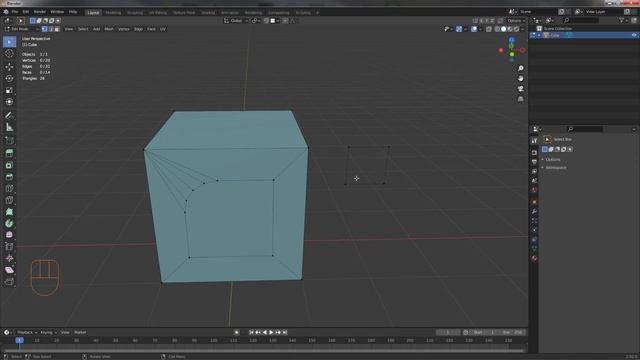Open the Render menu
Viewport: 640px width, 360px height.
click(x=40, y=12)
